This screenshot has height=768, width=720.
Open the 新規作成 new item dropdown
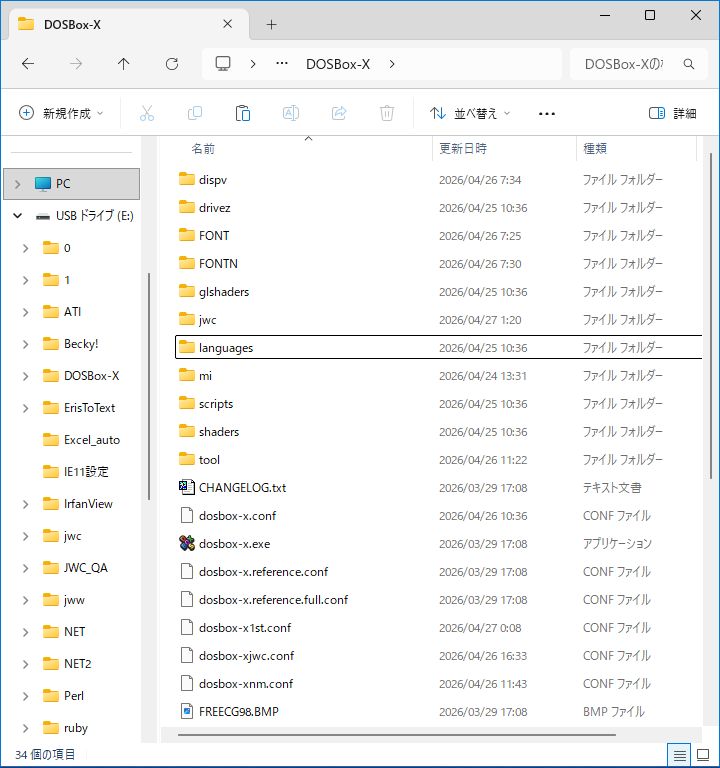coord(62,113)
